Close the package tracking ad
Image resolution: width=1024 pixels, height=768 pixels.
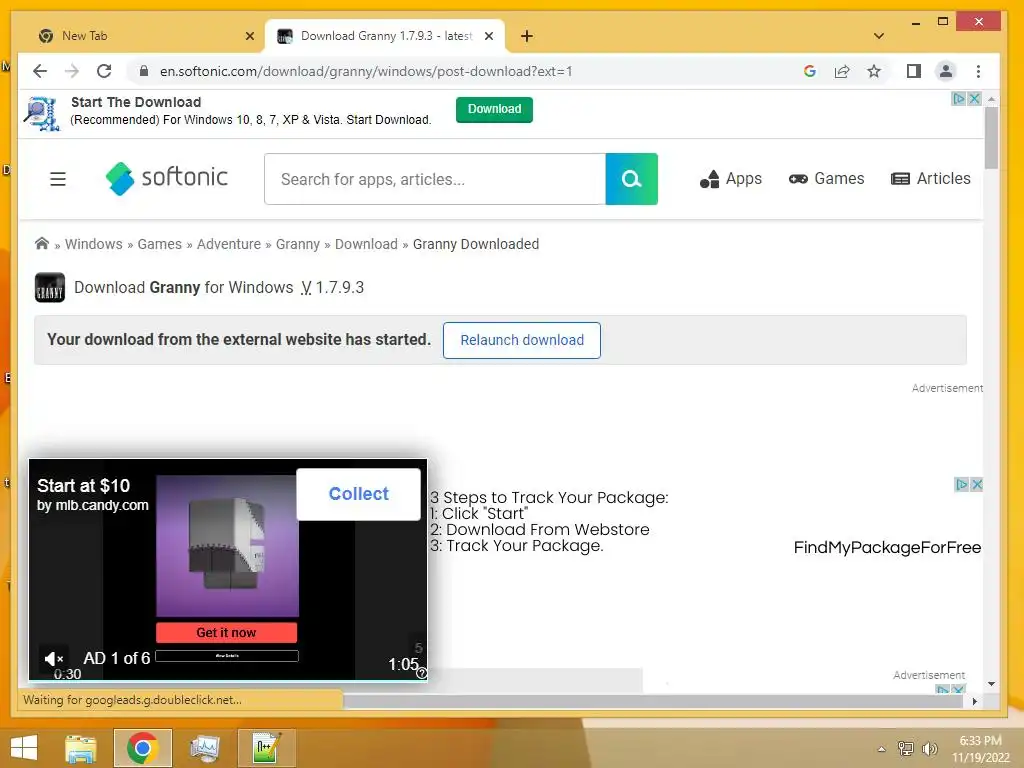[x=977, y=485]
